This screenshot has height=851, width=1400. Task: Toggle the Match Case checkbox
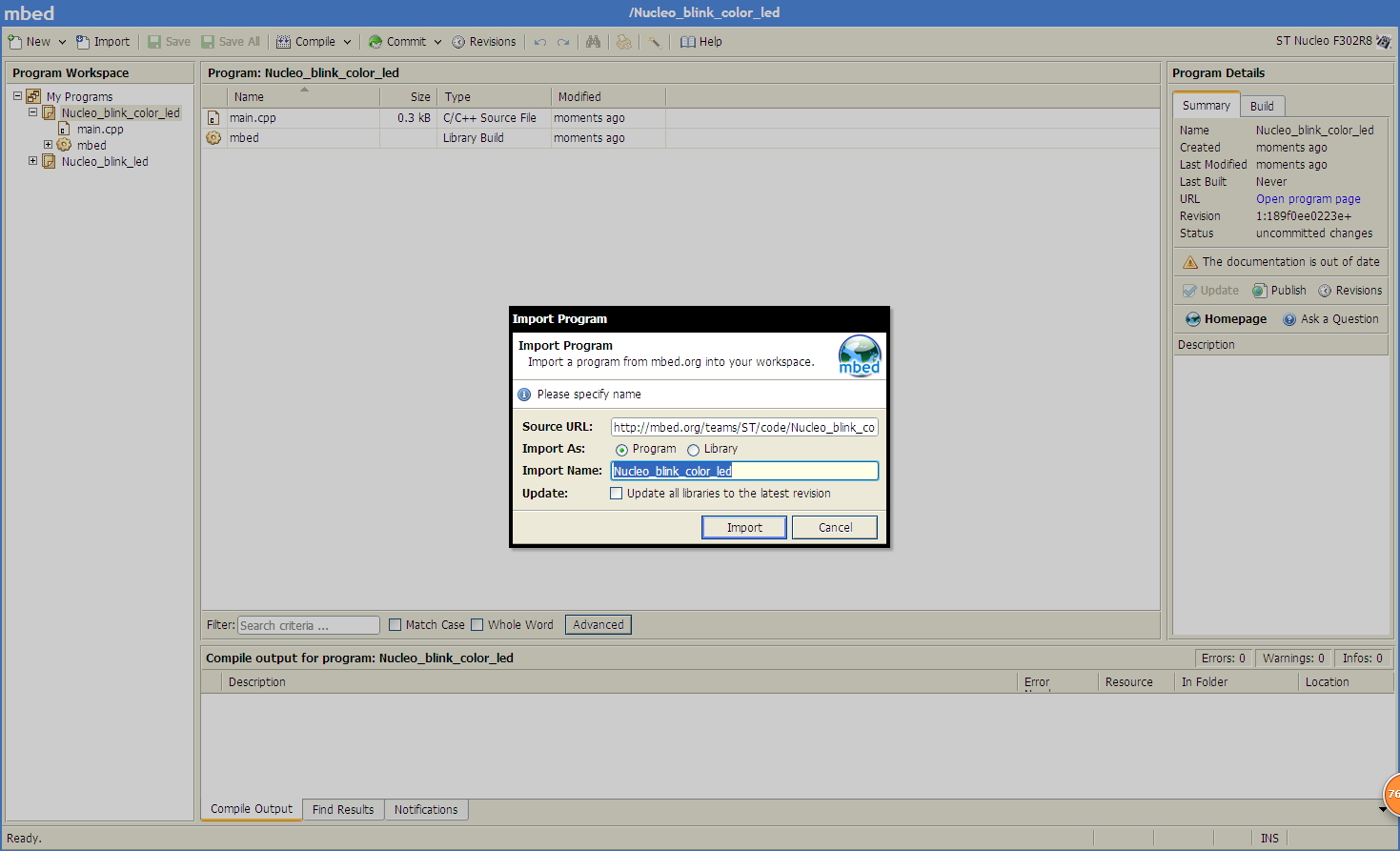395,625
